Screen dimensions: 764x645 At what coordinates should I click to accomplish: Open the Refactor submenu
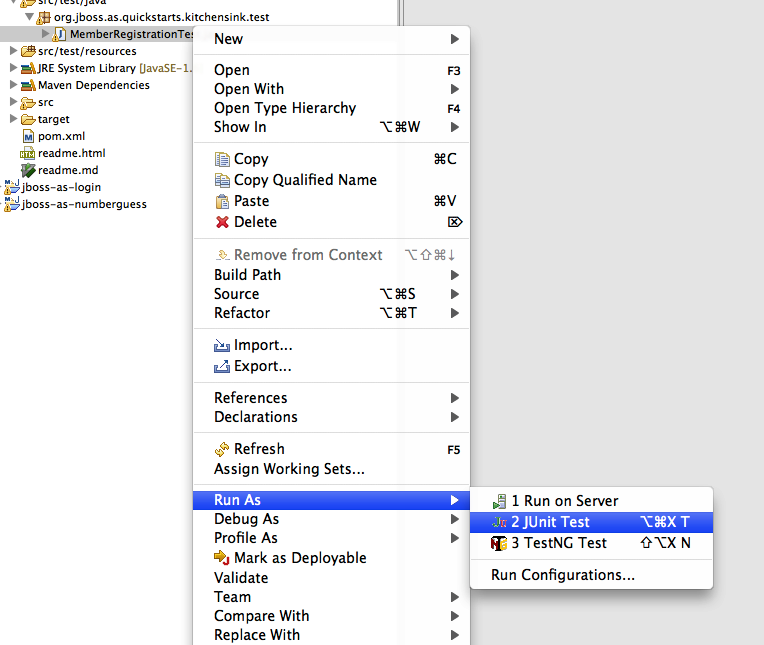click(331, 313)
